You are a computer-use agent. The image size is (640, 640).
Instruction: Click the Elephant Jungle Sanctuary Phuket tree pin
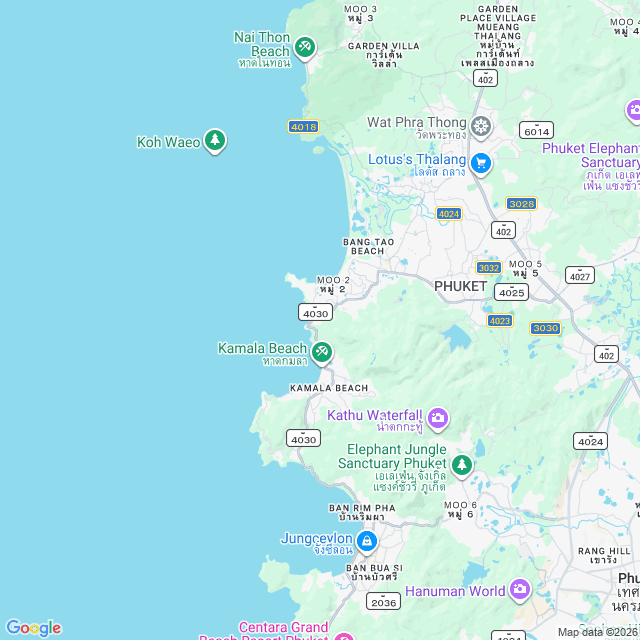pyautogui.click(x=462, y=466)
